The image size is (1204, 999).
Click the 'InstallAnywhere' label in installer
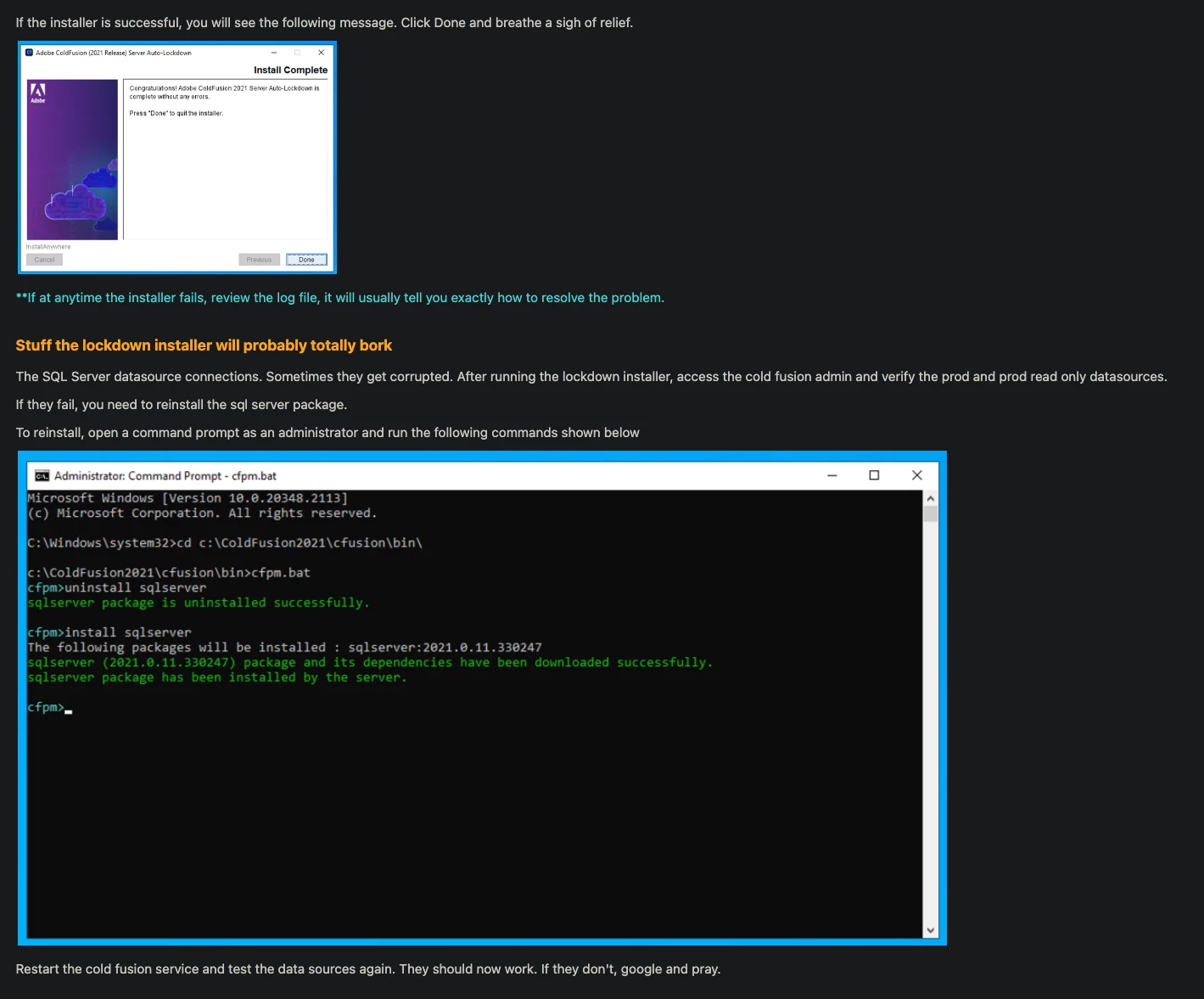tap(48, 247)
